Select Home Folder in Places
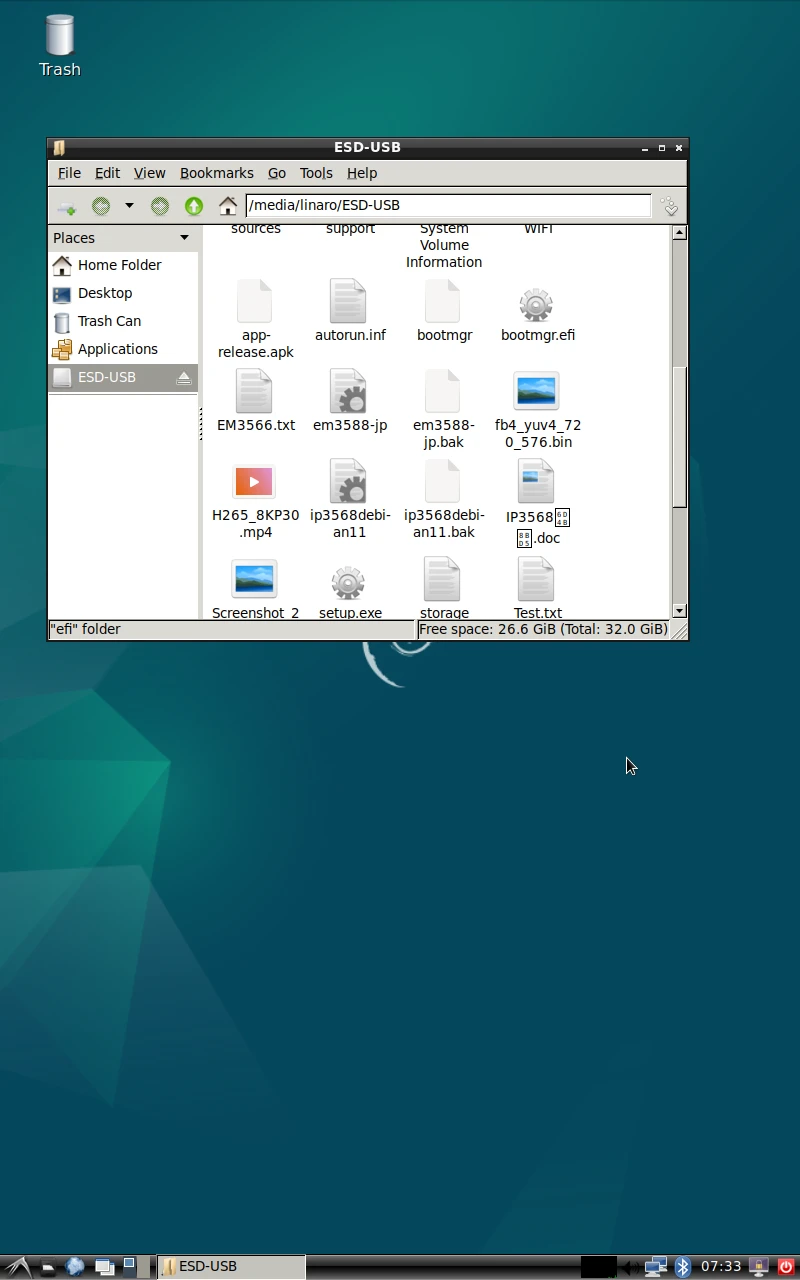This screenshot has height=1280, width=800. point(123,265)
